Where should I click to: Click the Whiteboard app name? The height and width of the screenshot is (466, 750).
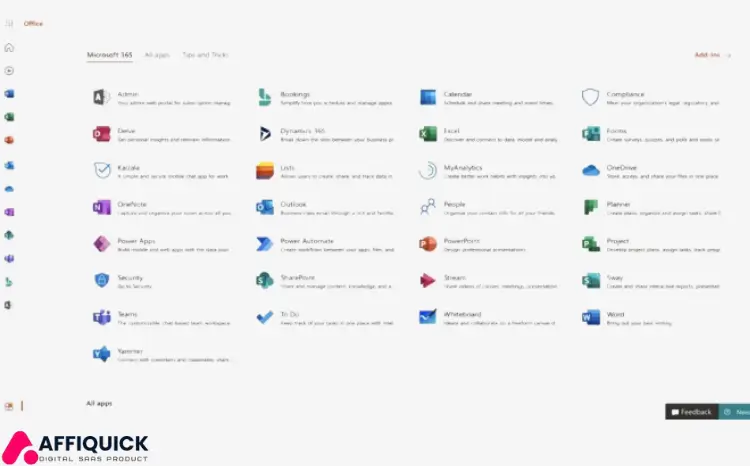[463, 314]
